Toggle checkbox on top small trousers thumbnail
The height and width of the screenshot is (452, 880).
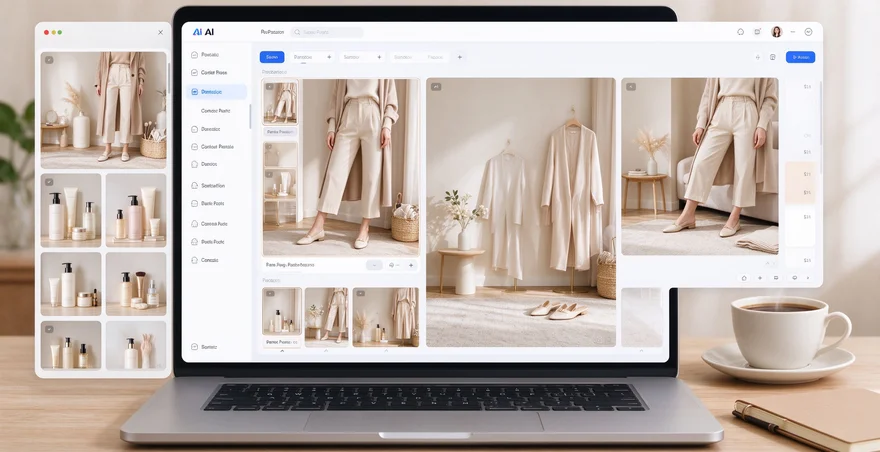click(269, 87)
